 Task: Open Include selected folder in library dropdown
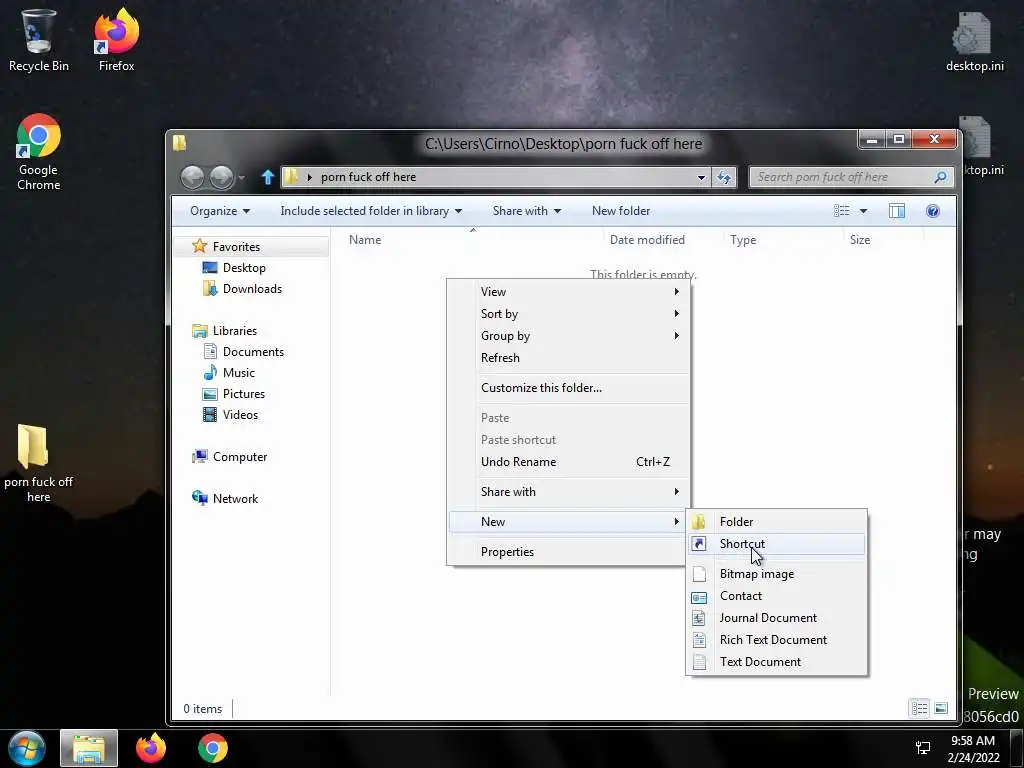tap(371, 211)
